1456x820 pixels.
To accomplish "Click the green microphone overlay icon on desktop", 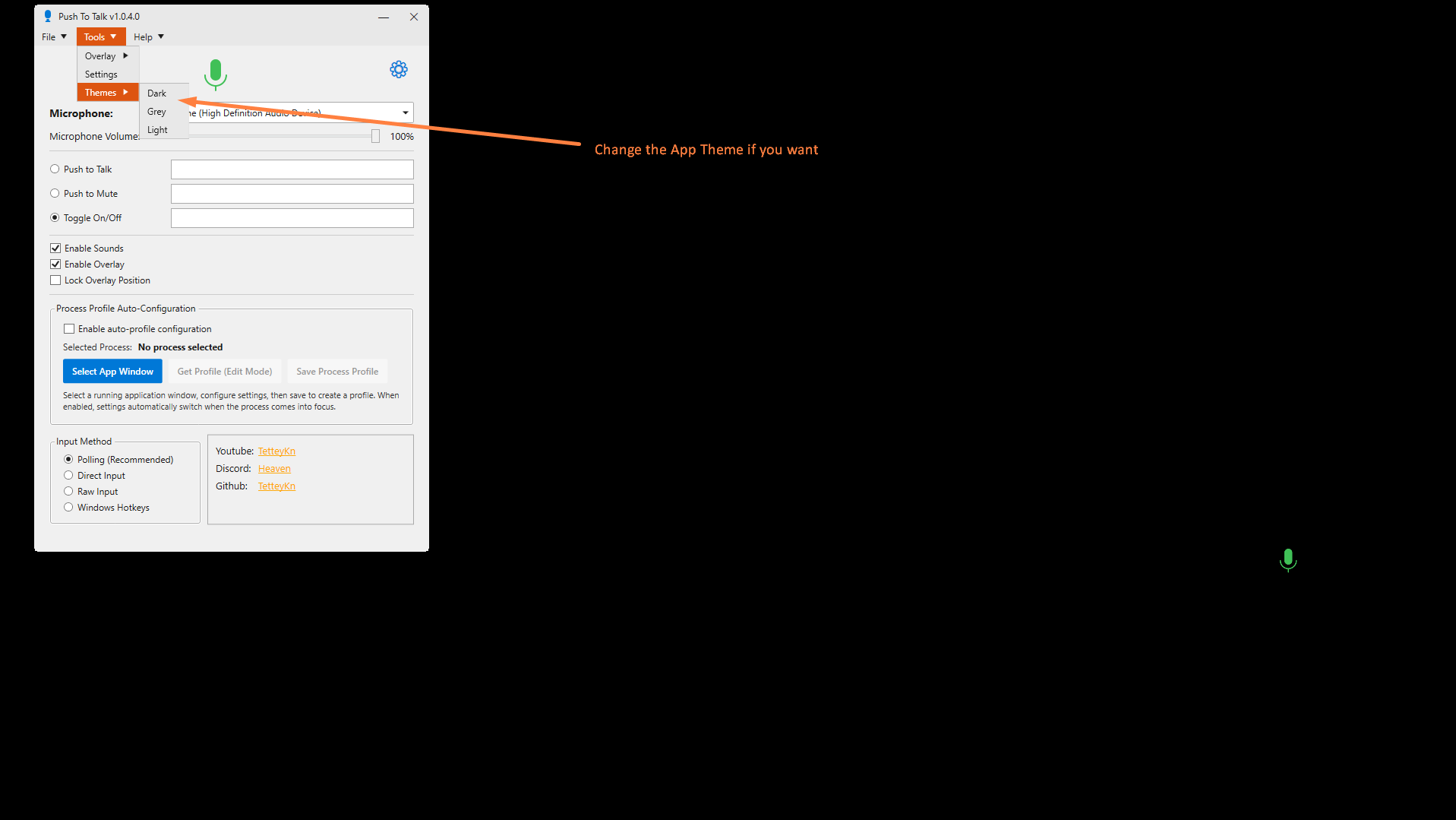I will 1288,560.
